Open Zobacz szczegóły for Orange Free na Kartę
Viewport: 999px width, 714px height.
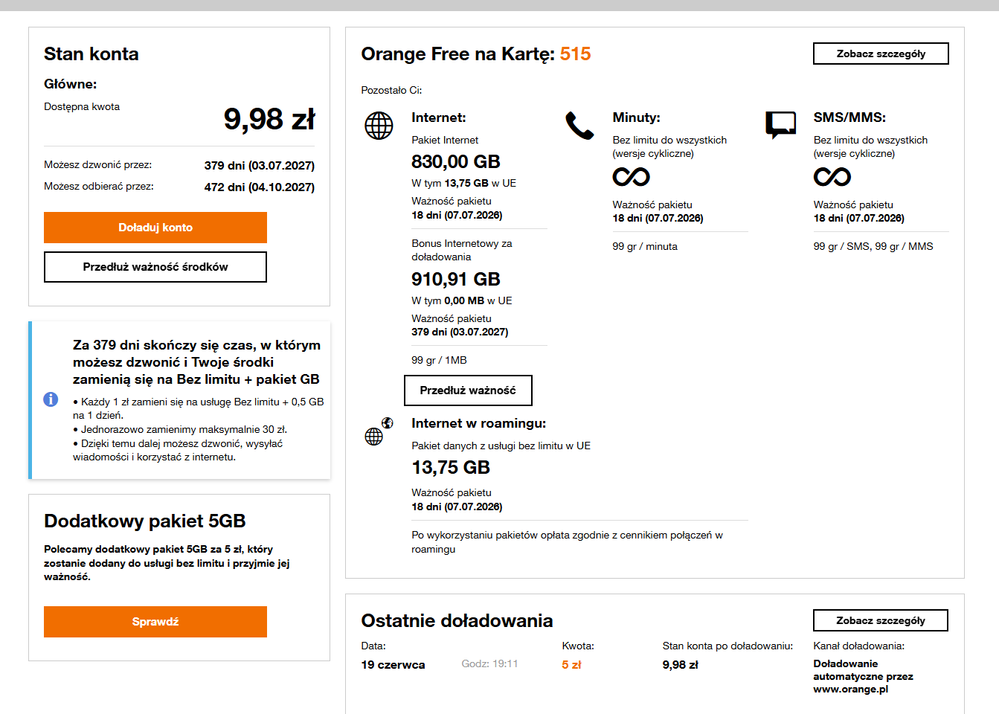880,54
